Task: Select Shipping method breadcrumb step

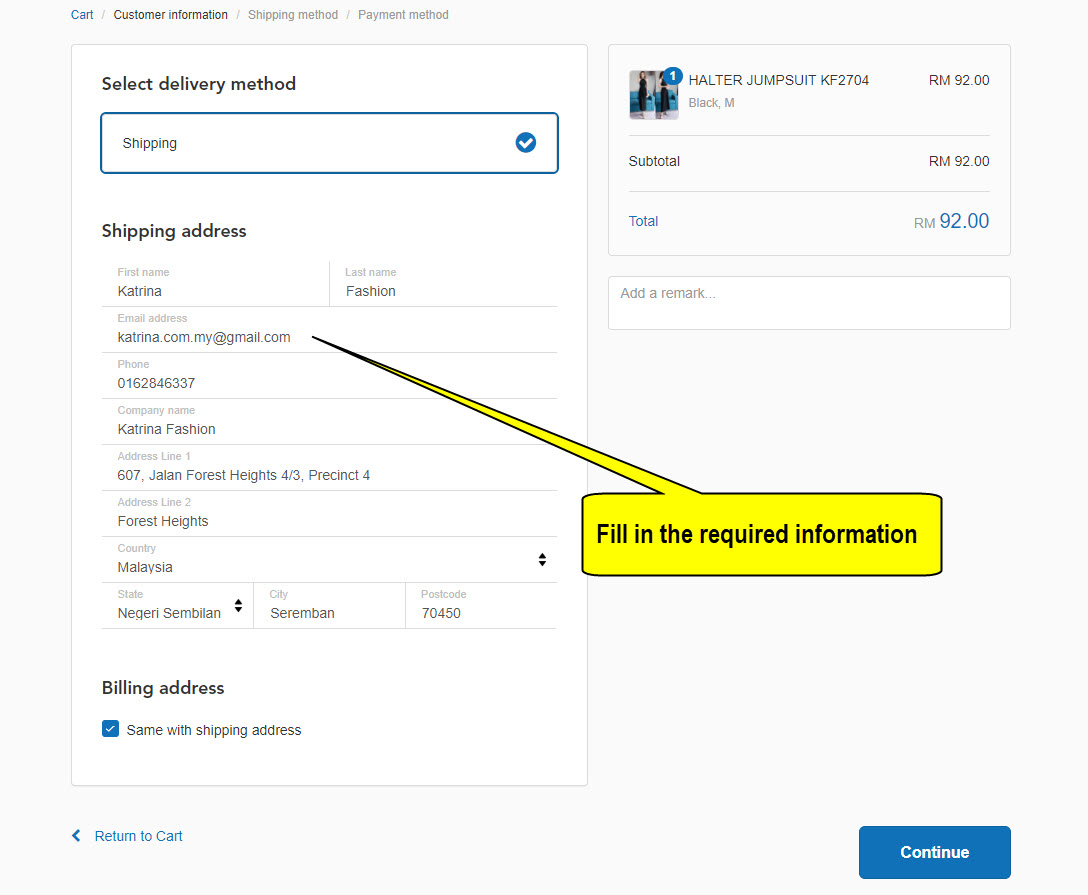Action: pyautogui.click(x=292, y=15)
